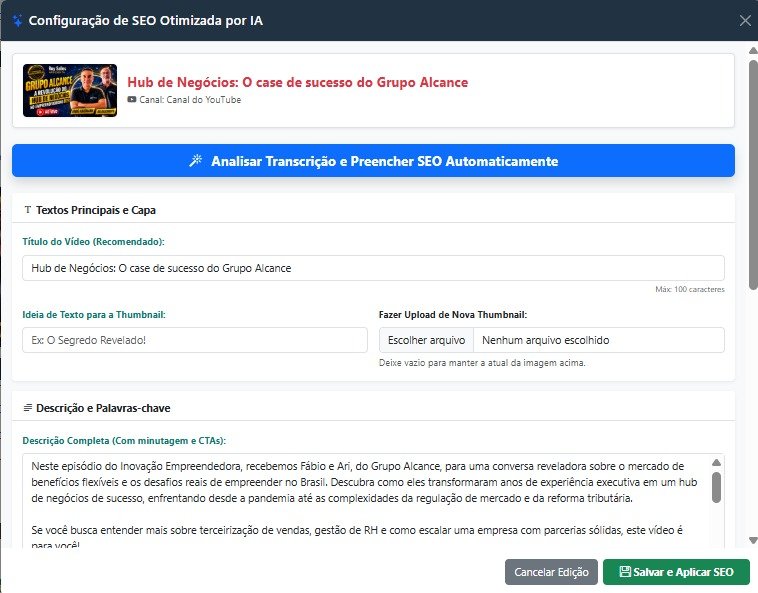Close the SEO configuration dialog
The height and width of the screenshot is (593, 758).
[745, 21]
